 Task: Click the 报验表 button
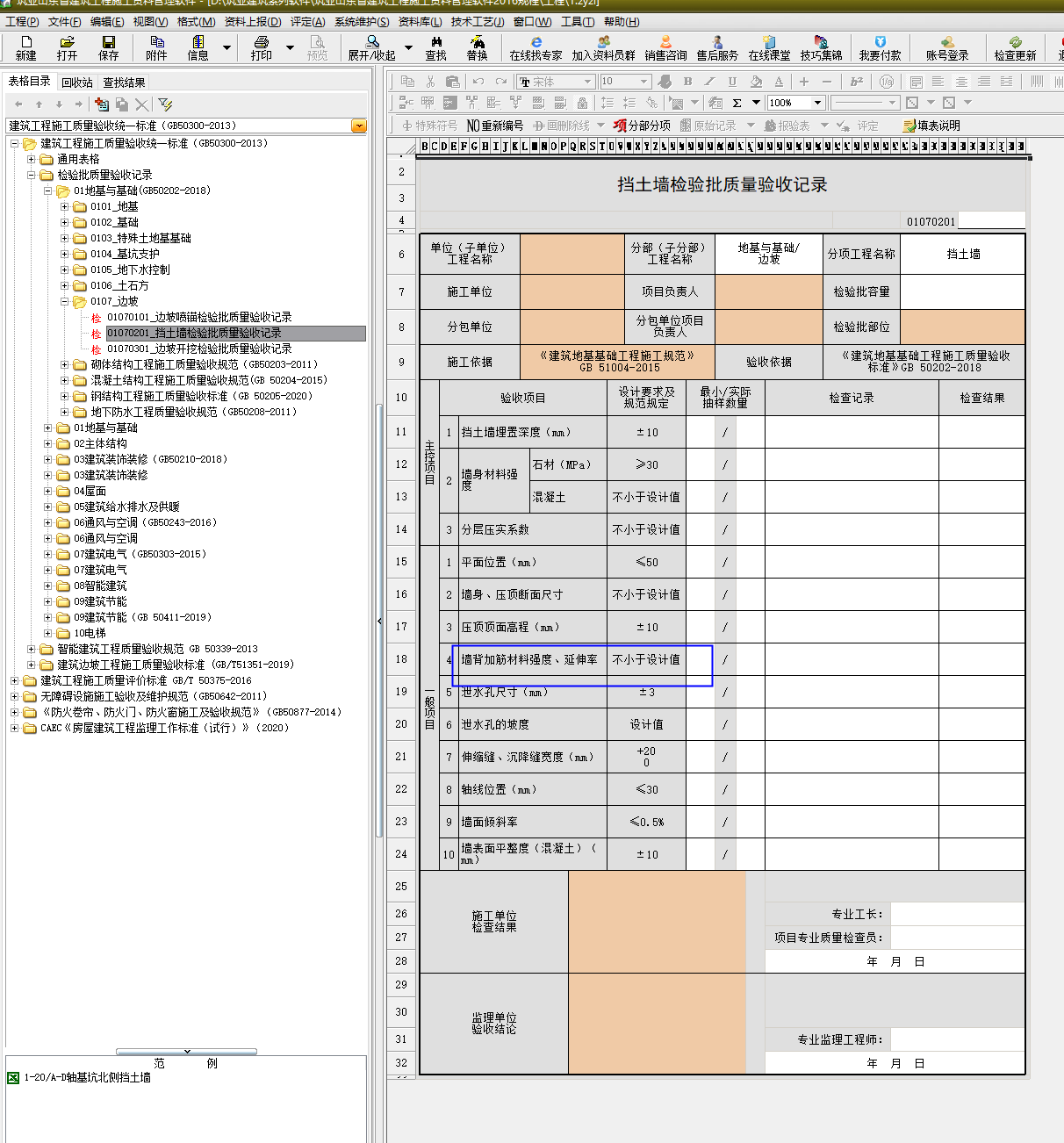(787, 126)
